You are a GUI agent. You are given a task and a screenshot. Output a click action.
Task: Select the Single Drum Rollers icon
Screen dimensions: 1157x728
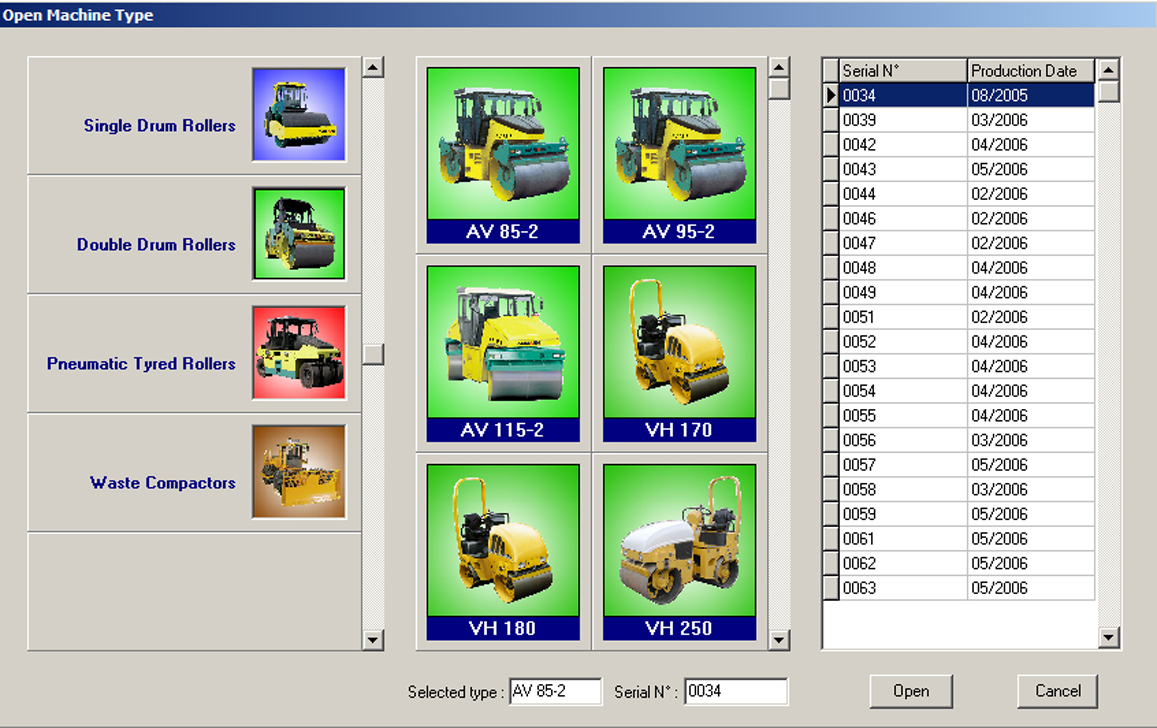299,114
